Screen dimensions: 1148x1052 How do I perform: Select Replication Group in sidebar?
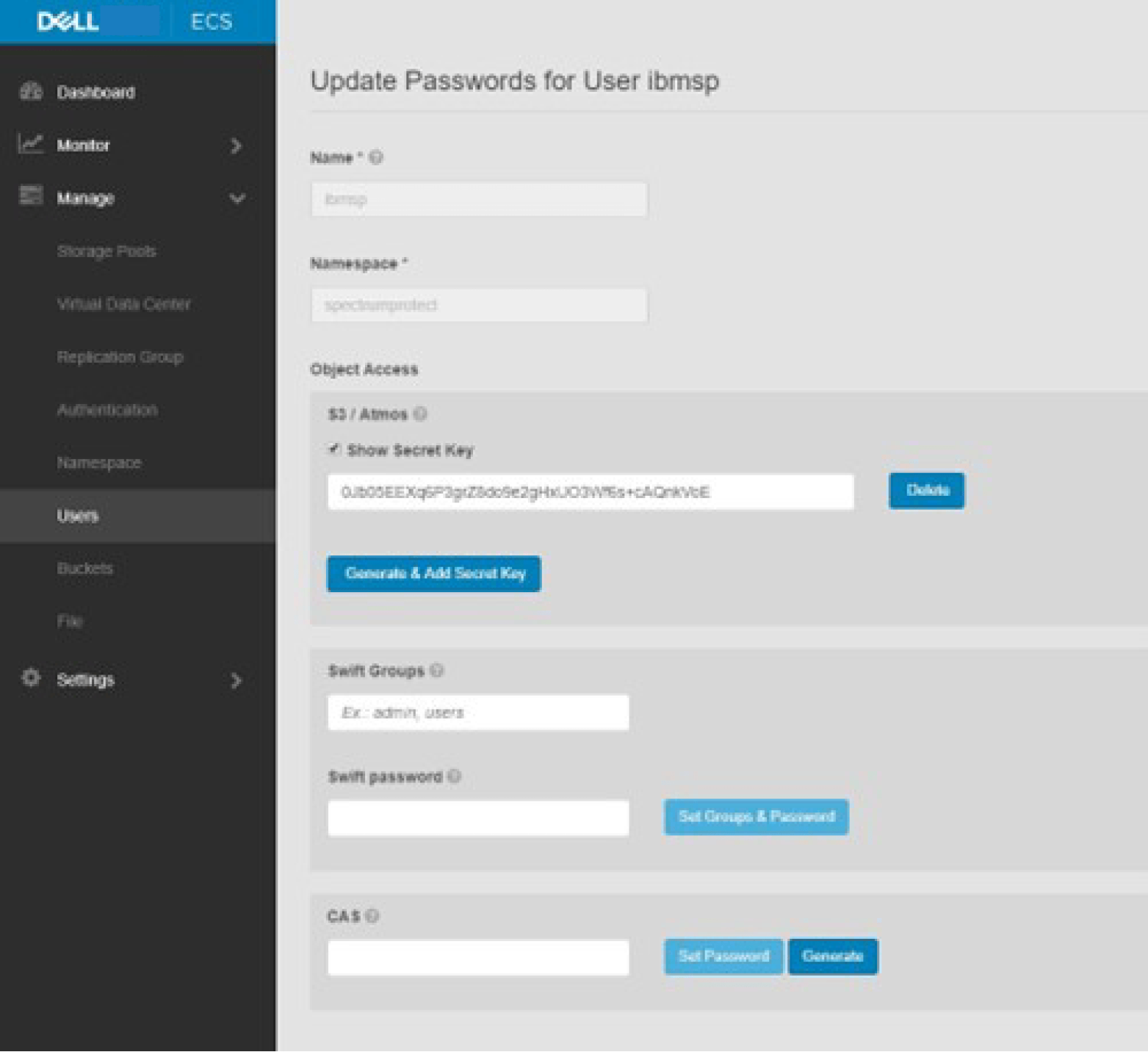120,357
